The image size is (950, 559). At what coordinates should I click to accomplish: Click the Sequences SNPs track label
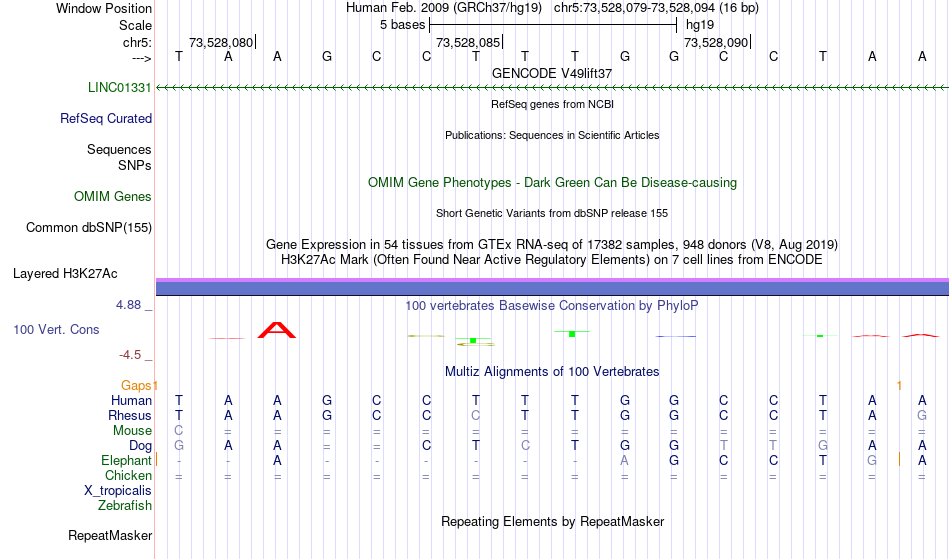(x=119, y=157)
